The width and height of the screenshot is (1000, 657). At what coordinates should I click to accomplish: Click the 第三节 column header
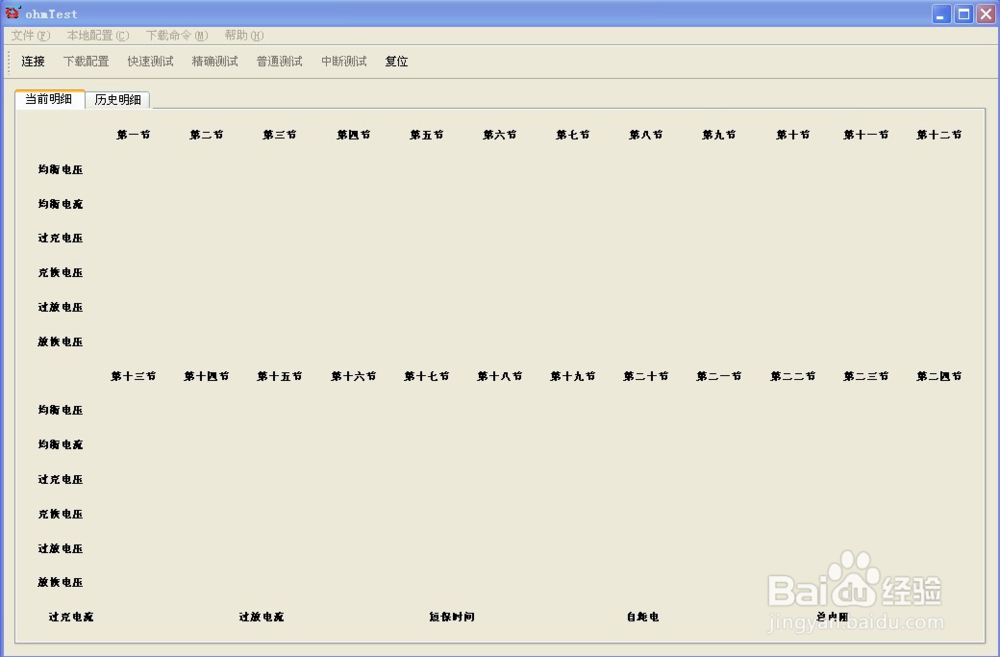coord(279,135)
